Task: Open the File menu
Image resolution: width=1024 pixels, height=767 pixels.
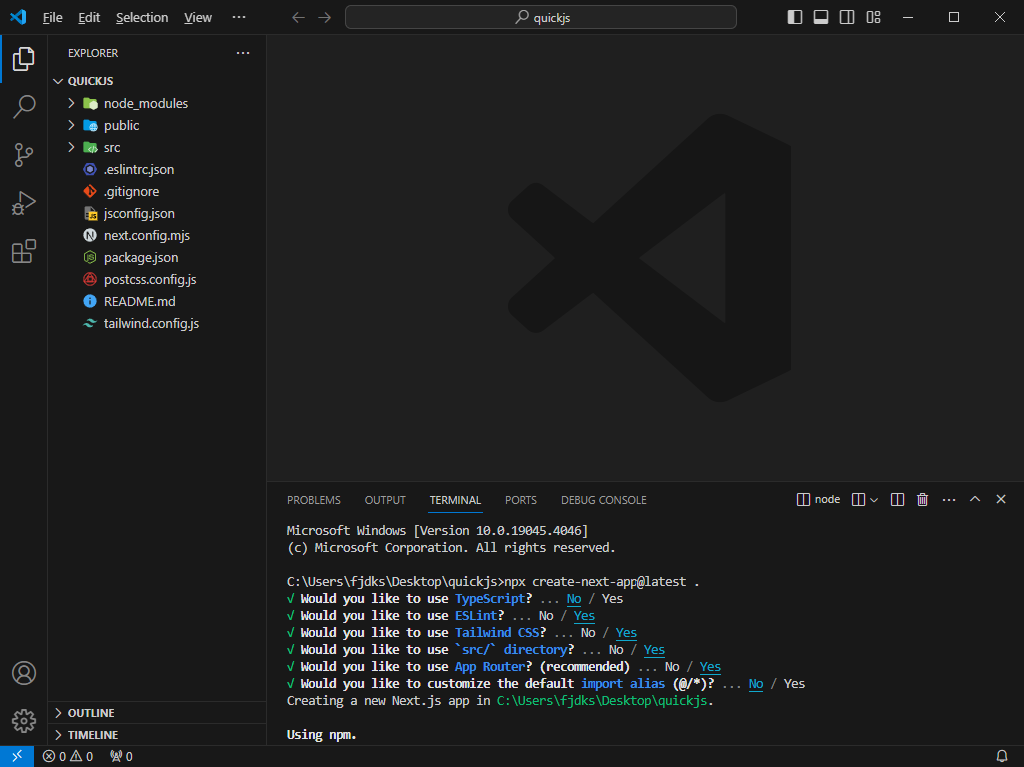Action: point(52,18)
